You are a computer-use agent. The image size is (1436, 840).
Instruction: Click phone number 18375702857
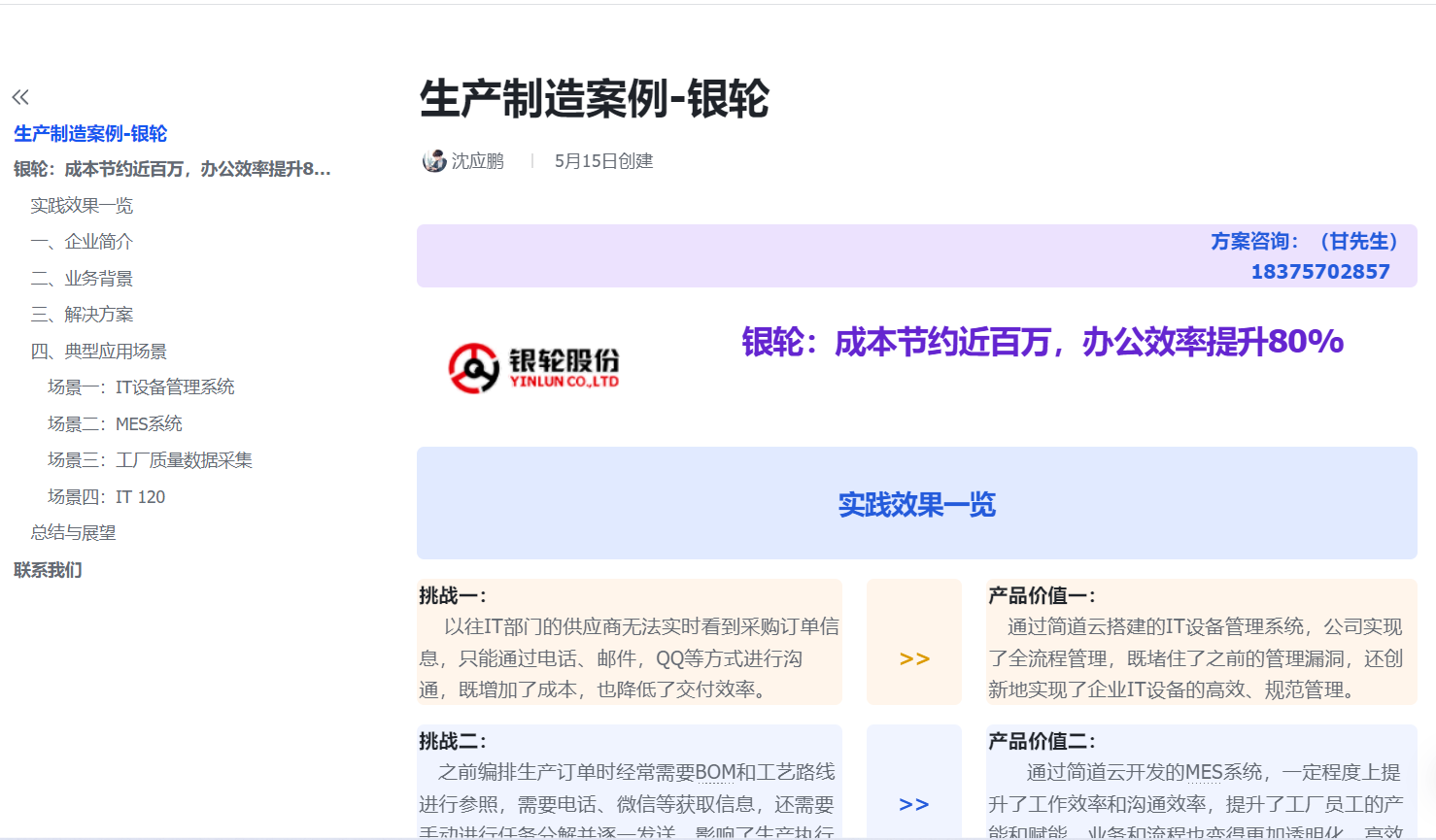(1320, 272)
